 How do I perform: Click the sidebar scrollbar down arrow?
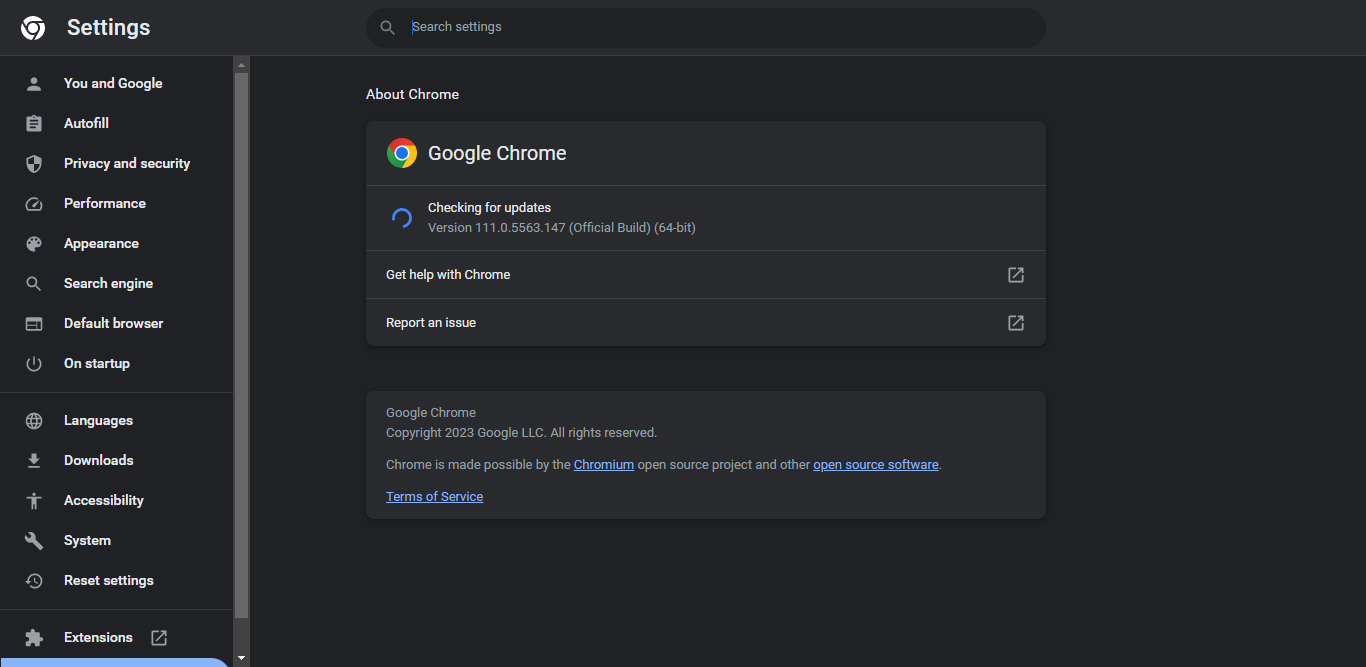[241, 659]
